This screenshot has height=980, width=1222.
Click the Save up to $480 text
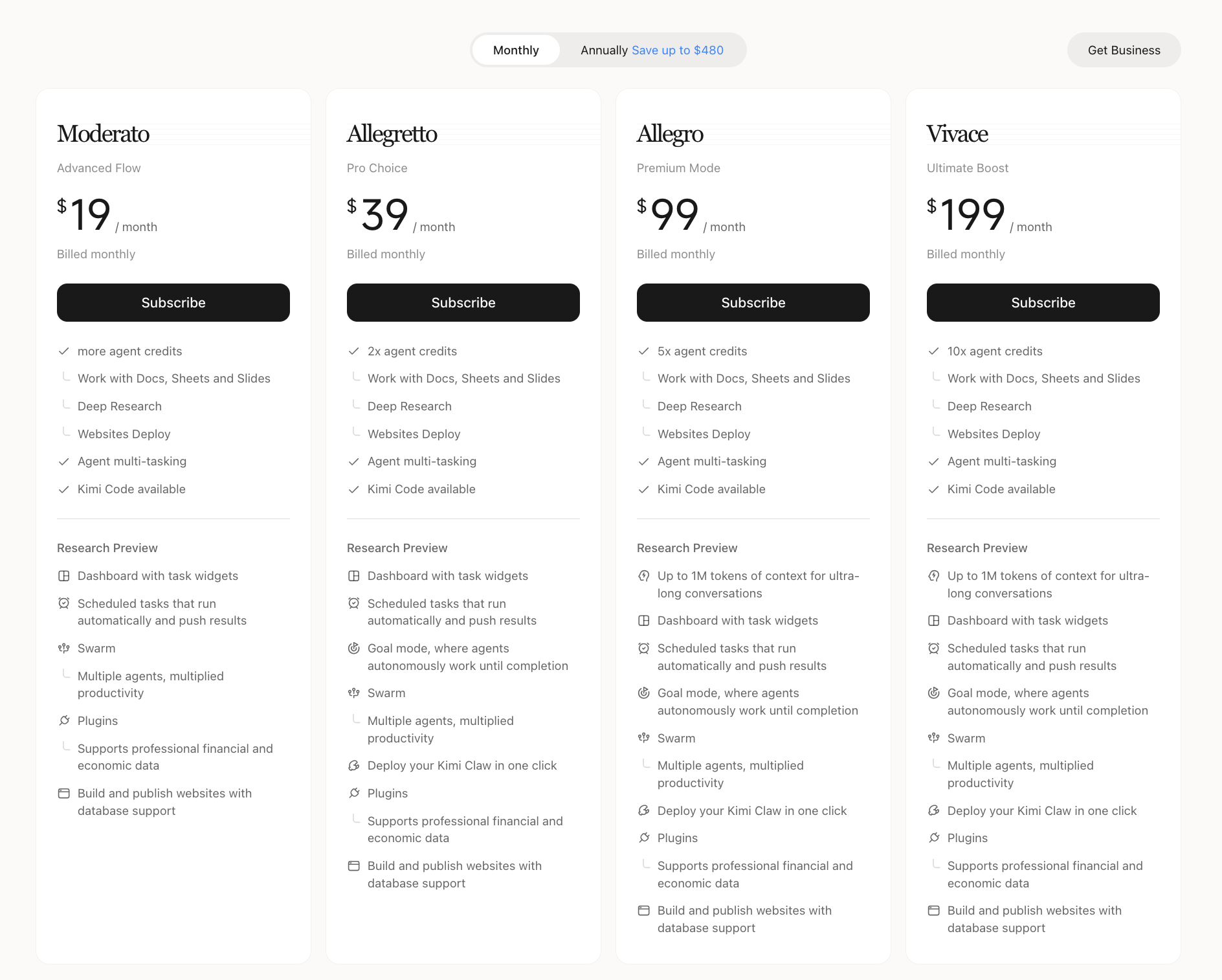[x=678, y=50]
